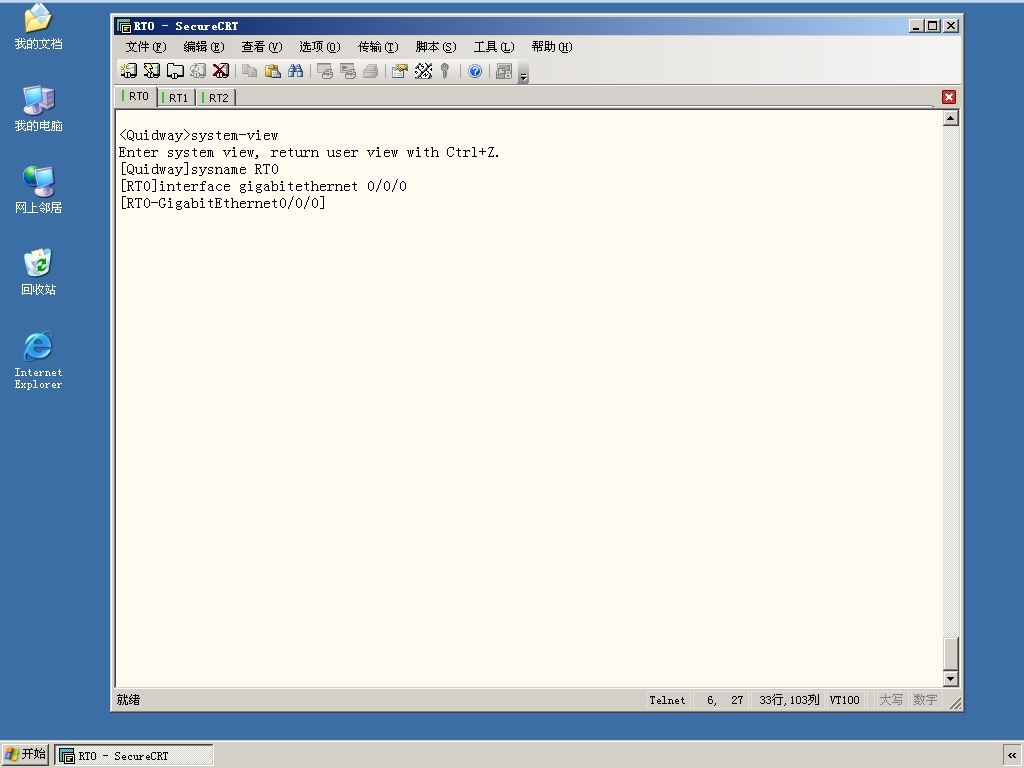
Task: Click the scrollbar down arrow
Action: pos(951,679)
